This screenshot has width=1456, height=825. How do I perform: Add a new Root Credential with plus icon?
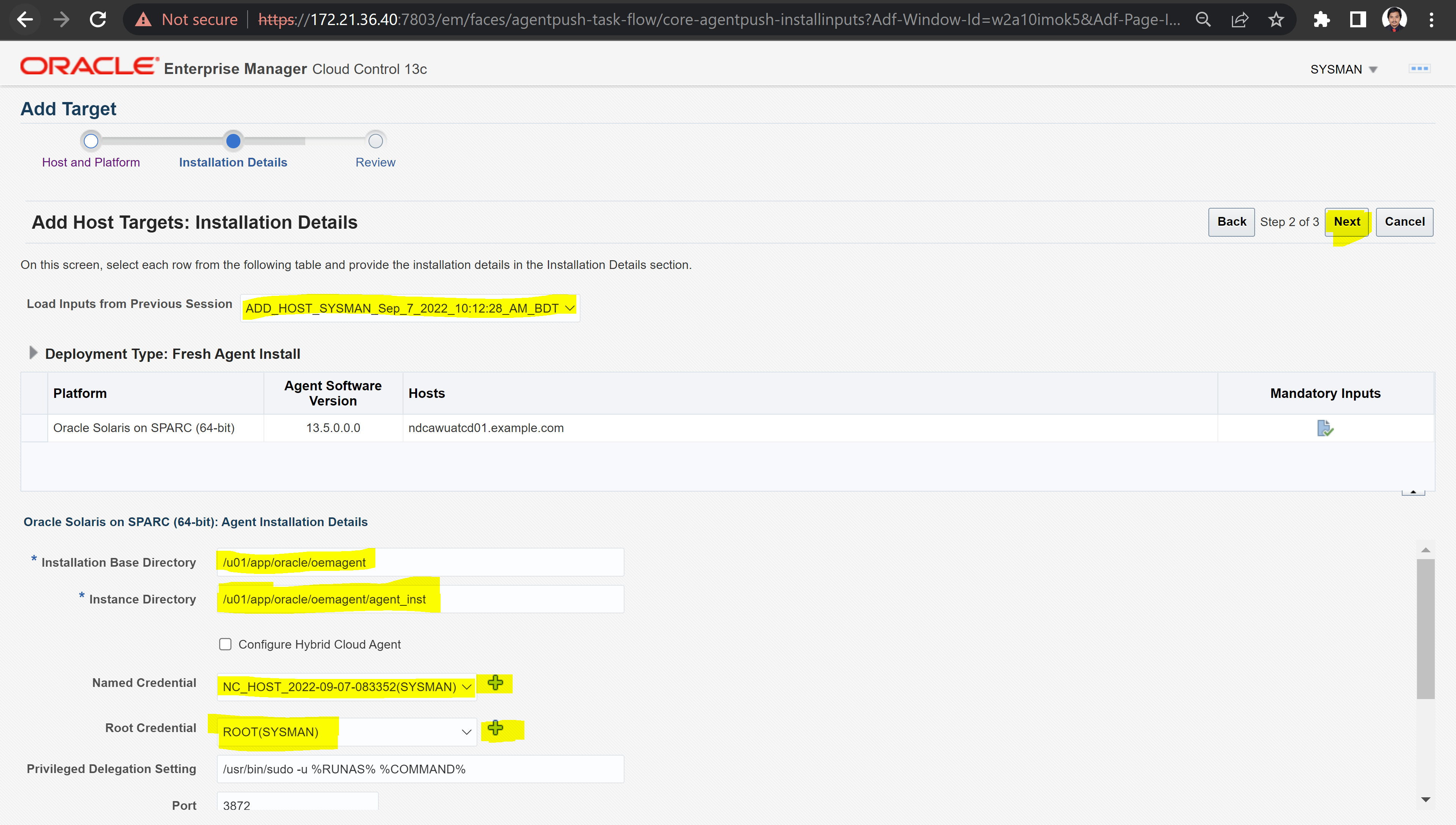[x=496, y=728]
